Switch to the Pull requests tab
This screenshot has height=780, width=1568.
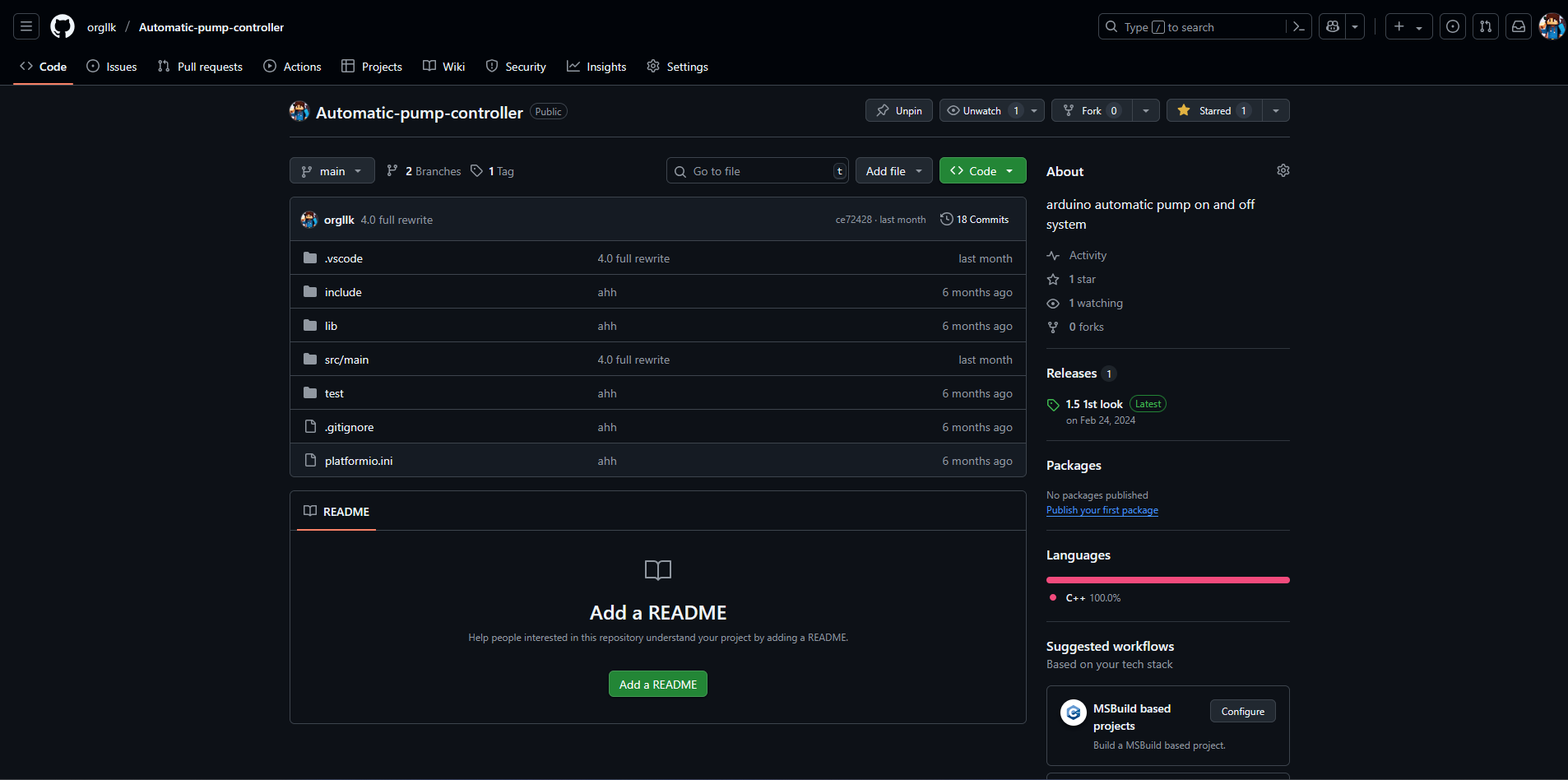click(x=200, y=67)
